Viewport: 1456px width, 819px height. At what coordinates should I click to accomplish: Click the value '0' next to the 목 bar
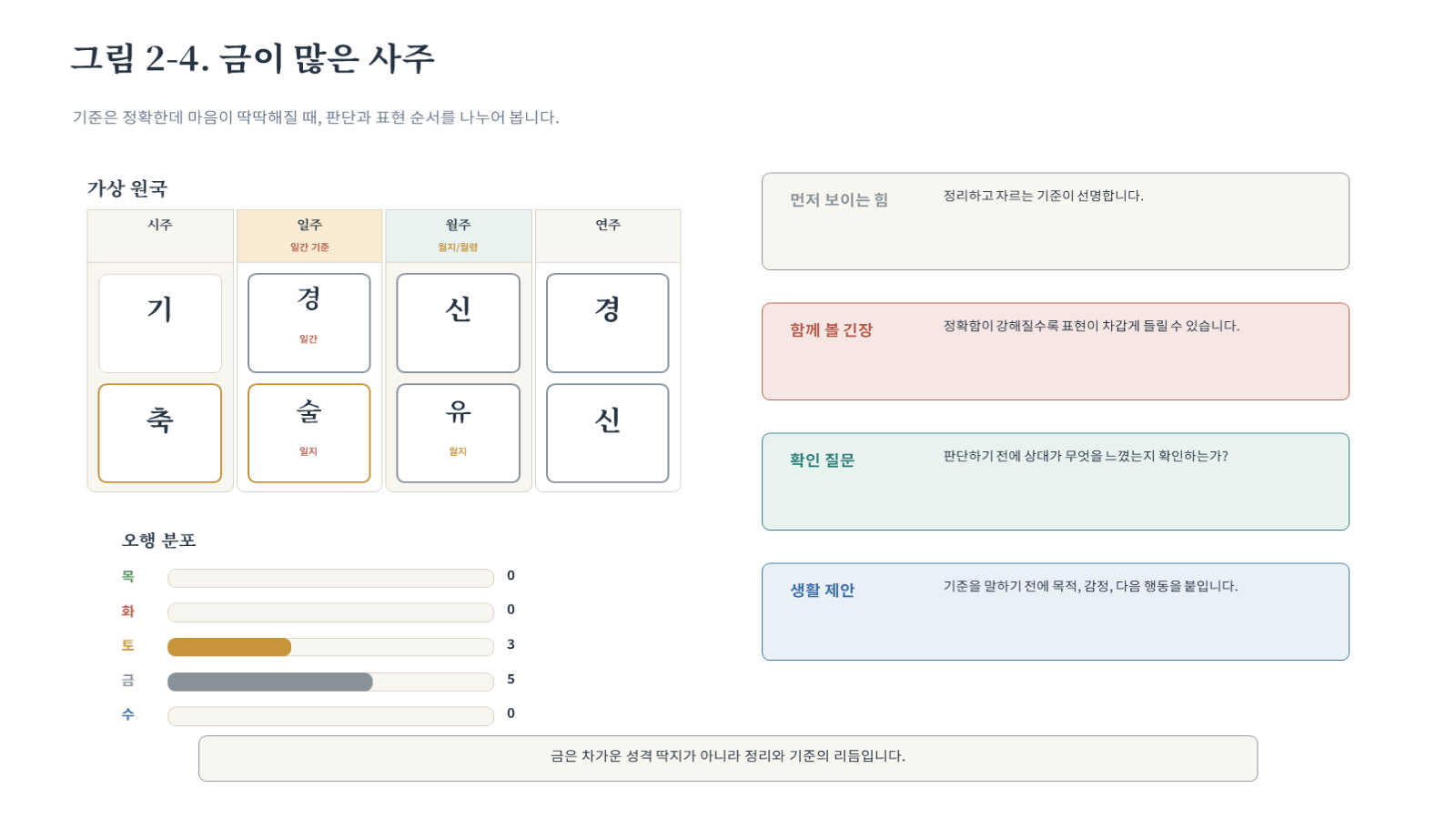pos(511,576)
